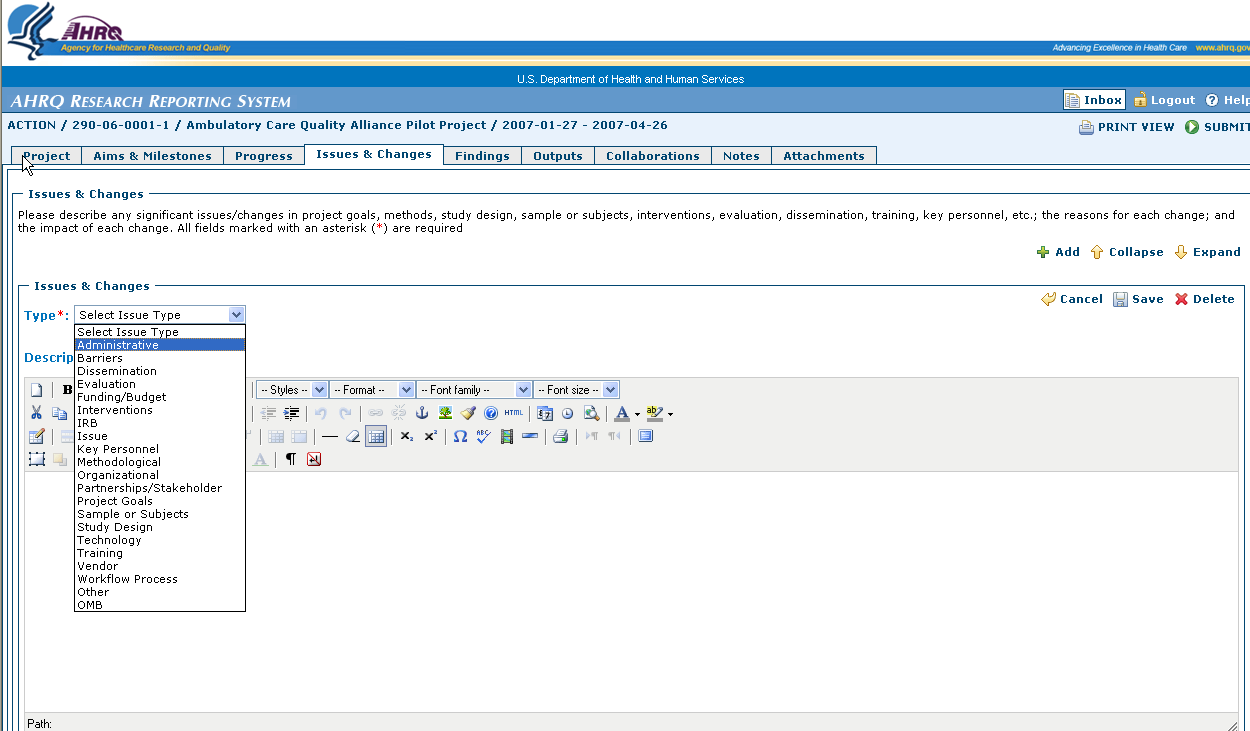Apply the text color A button

point(622,413)
